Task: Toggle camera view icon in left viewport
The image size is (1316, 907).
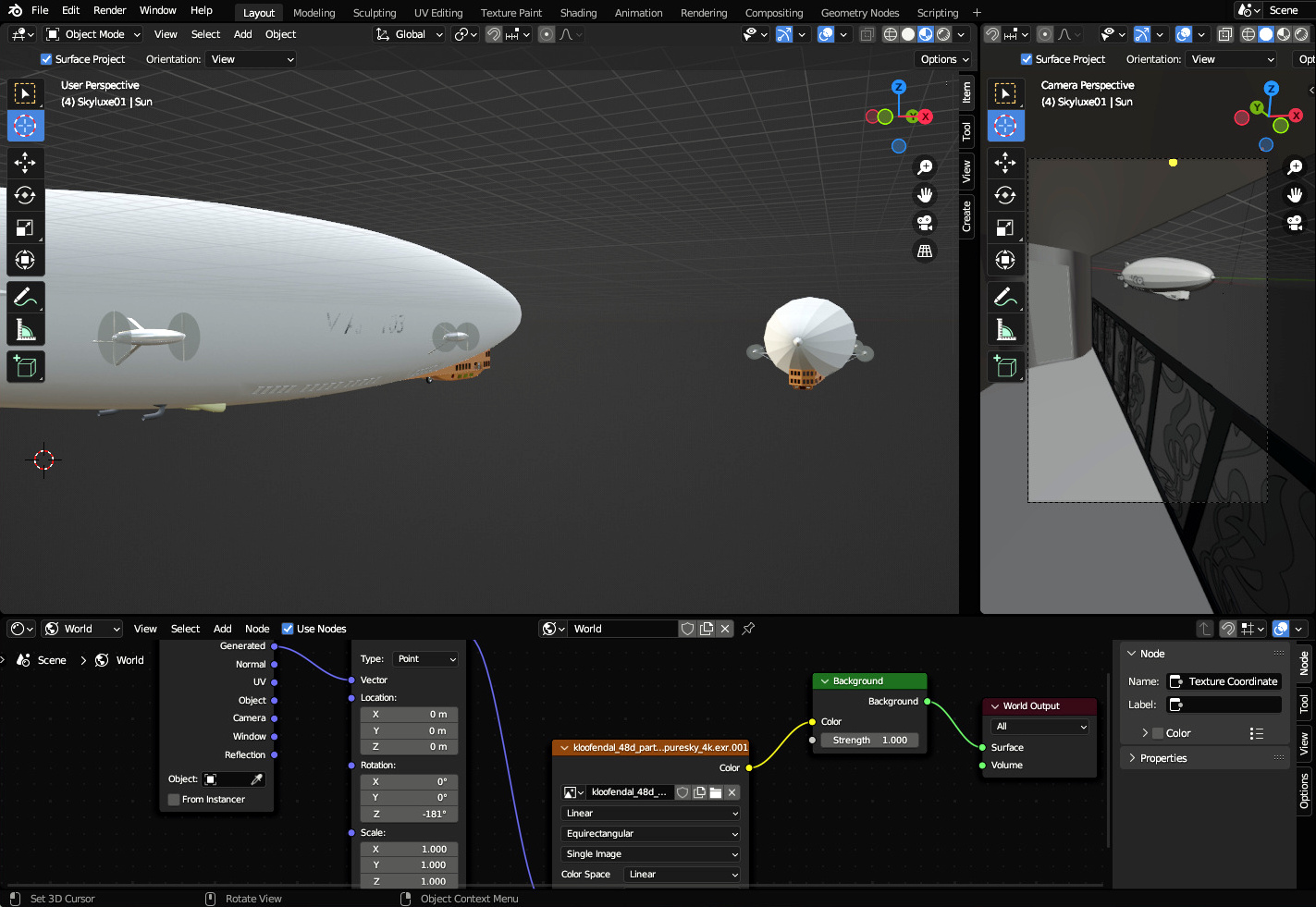Action: tap(925, 223)
